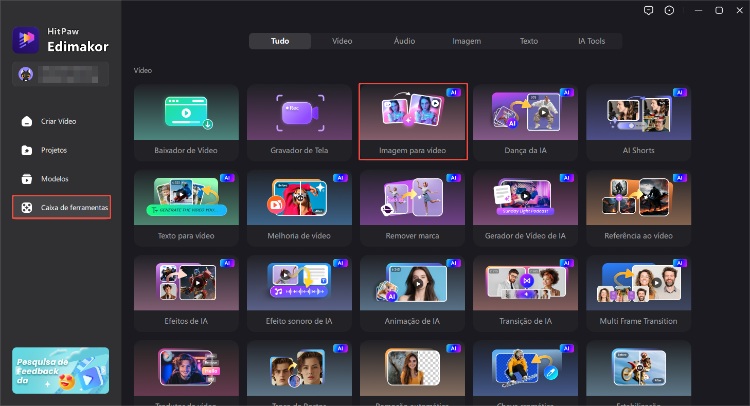
Task: Open the Efeitos de IA tool
Action: click(186, 293)
